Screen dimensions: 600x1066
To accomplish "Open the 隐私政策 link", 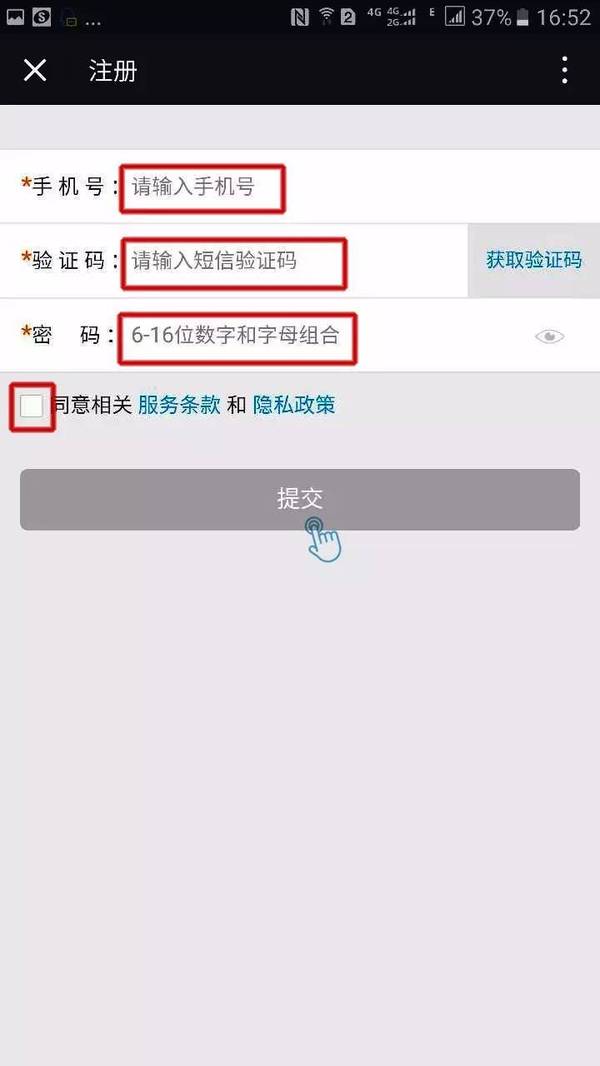I will [294, 405].
